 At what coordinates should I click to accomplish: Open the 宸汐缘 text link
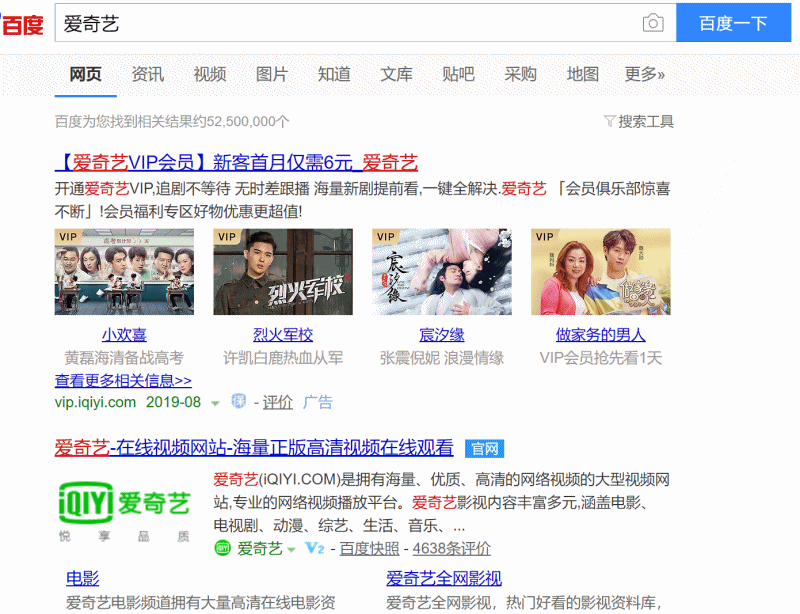click(442, 335)
